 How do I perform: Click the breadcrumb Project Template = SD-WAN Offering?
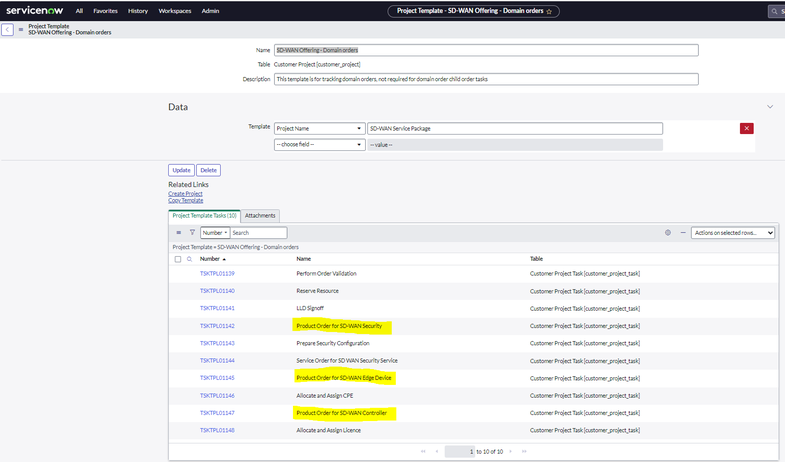pyautogui.click(x=235, y=247)
